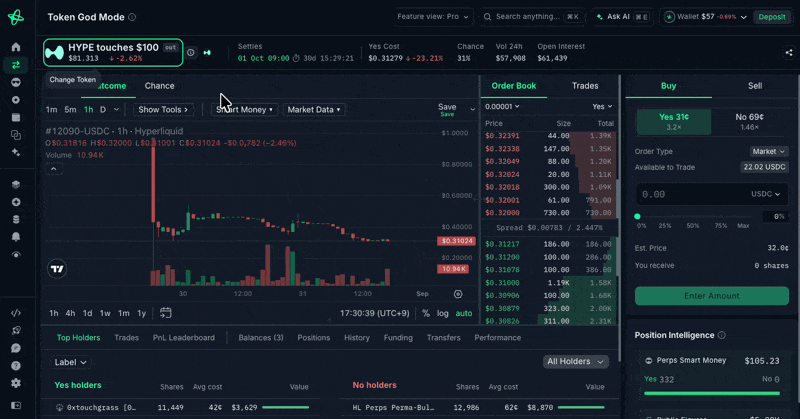Select the D chart interval
Screen dimensions: 800x419
(103, 110)
